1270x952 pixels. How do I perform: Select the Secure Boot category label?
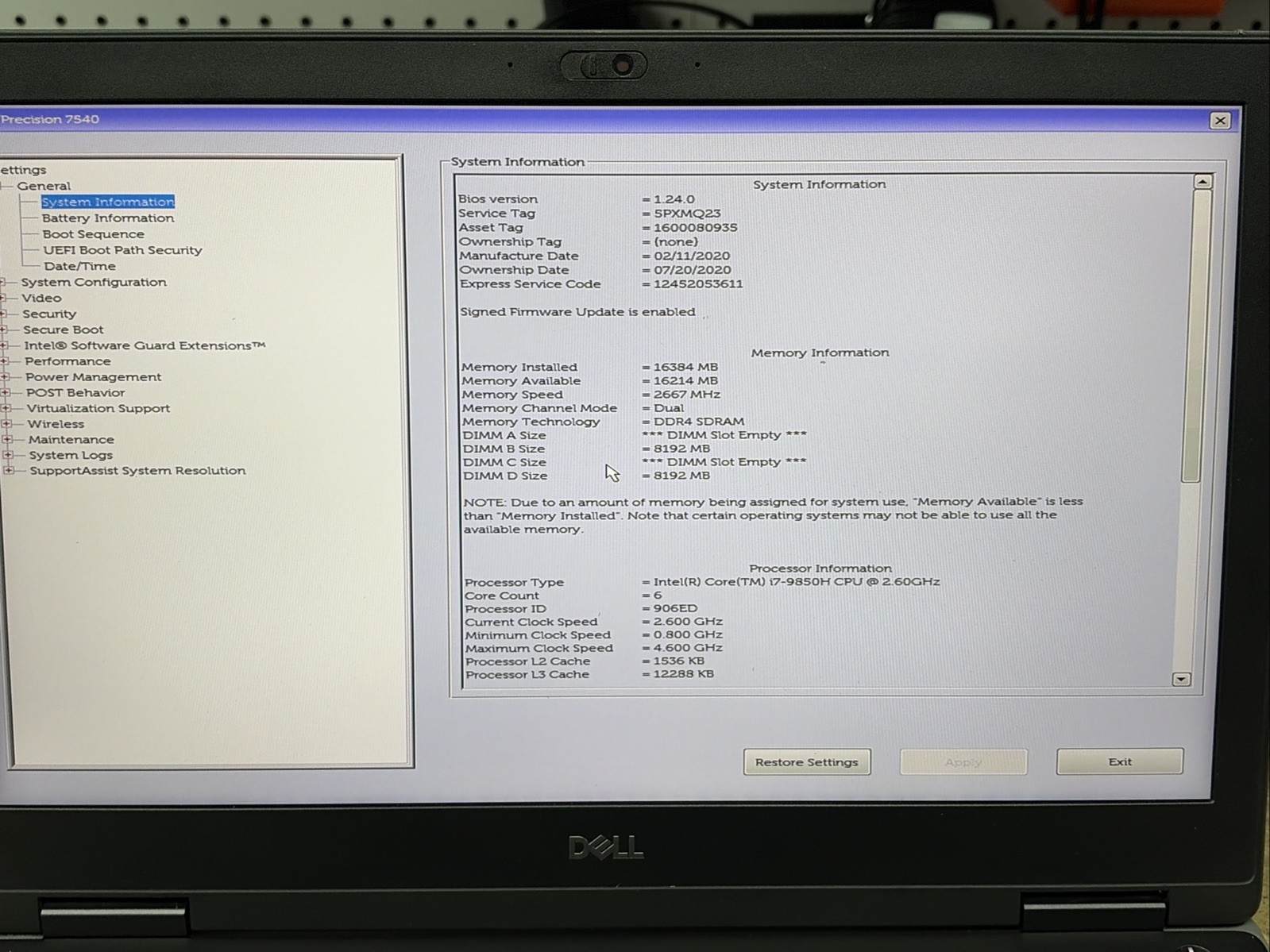pos(63,330)
